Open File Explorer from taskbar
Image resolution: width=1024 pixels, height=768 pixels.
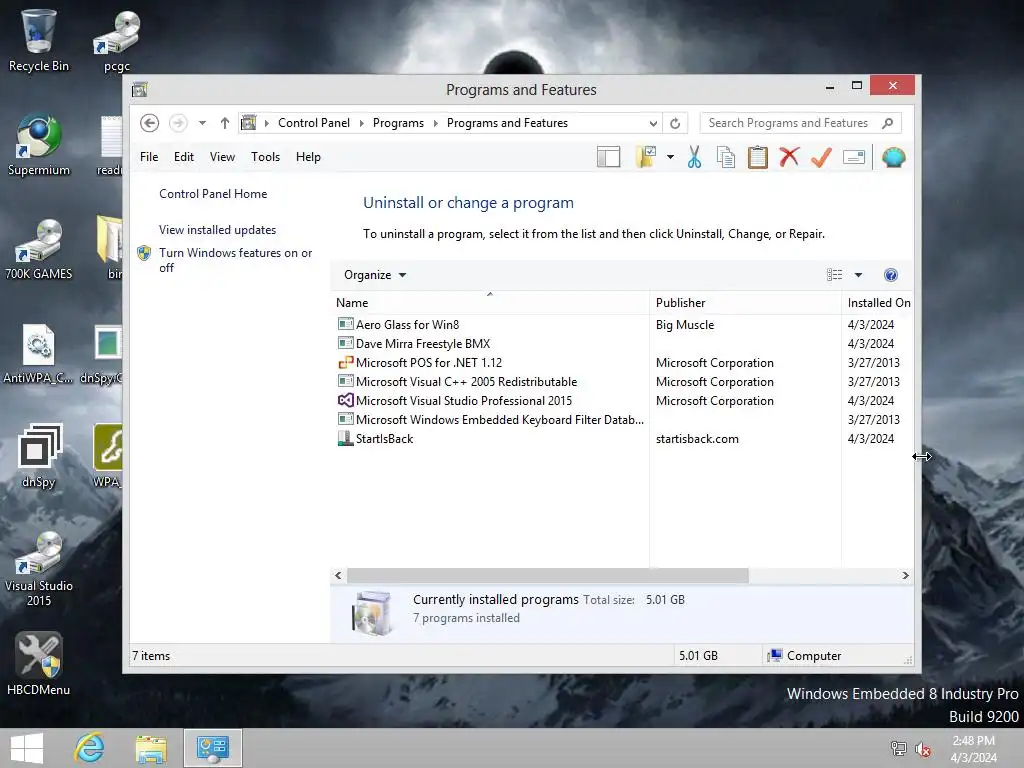tap(152, 748)
